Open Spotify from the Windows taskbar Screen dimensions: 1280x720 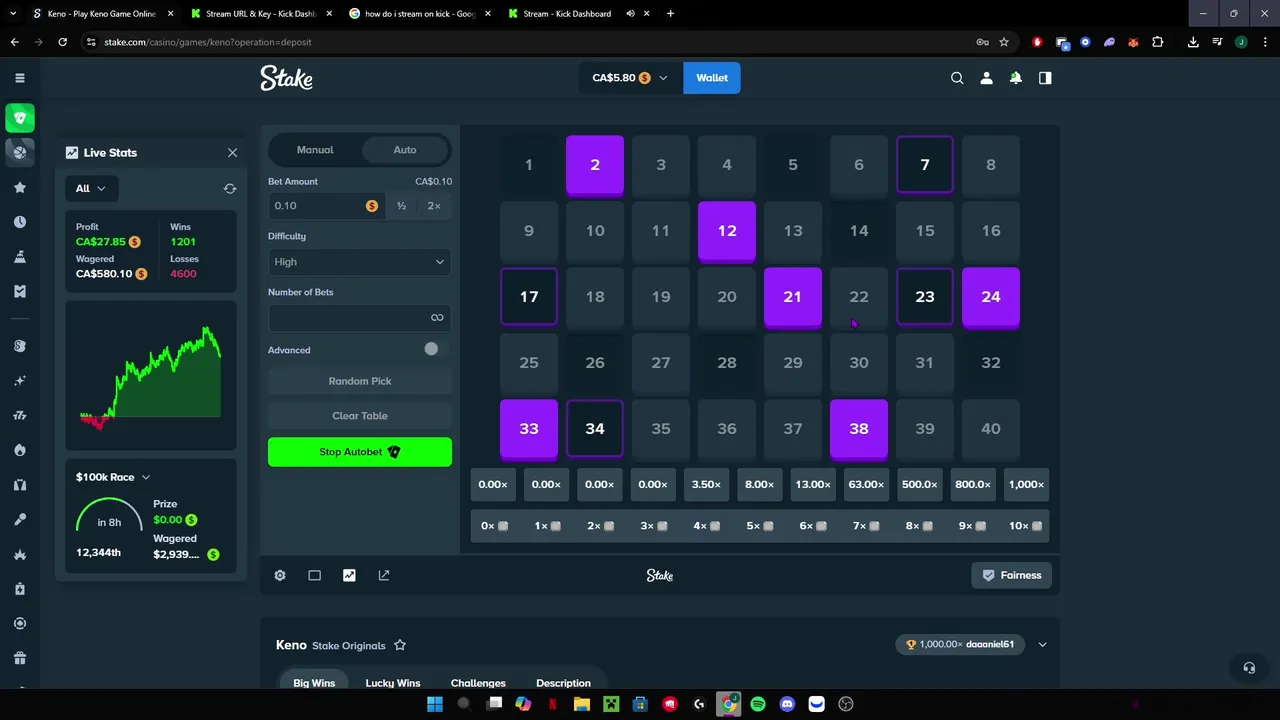tap(758, 704)
